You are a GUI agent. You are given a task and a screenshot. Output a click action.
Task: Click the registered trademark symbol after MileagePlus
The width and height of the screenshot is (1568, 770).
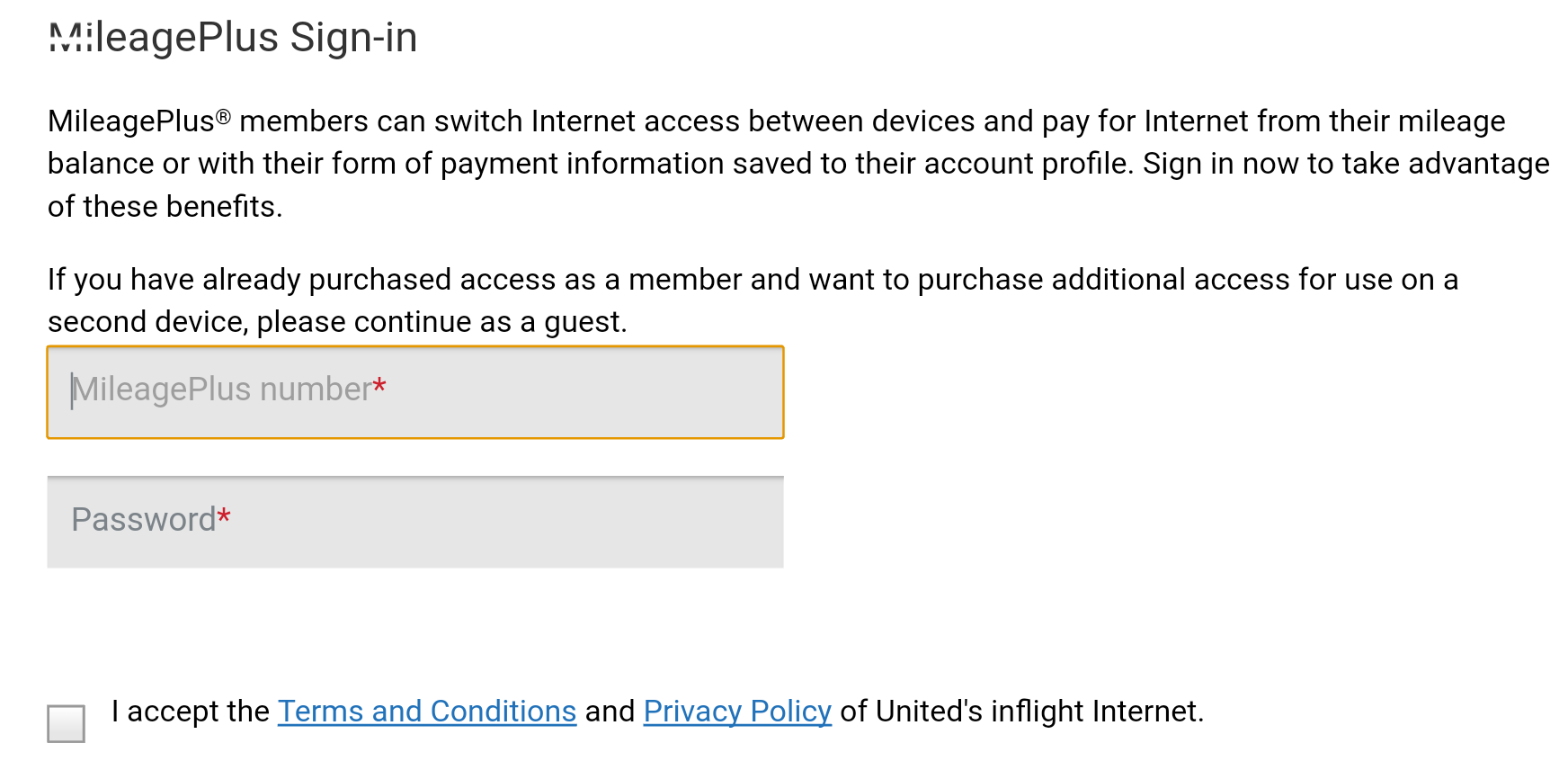pyautogui.click(x=224, y=117)
